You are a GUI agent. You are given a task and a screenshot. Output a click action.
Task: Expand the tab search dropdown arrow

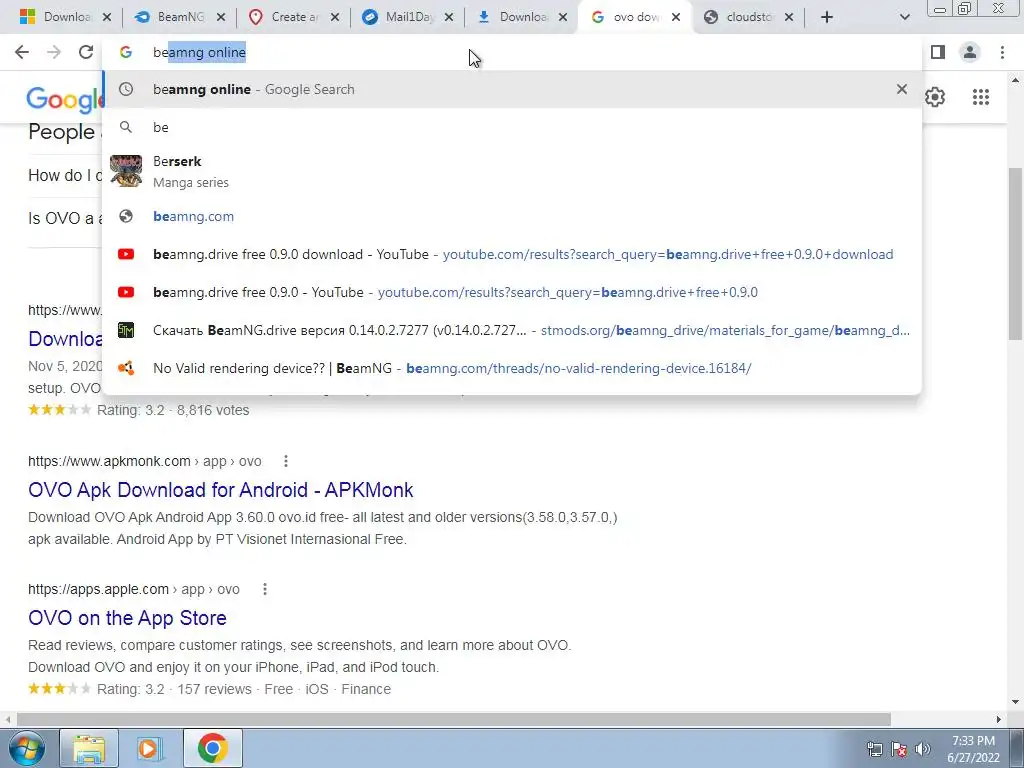tap(904, 17)
